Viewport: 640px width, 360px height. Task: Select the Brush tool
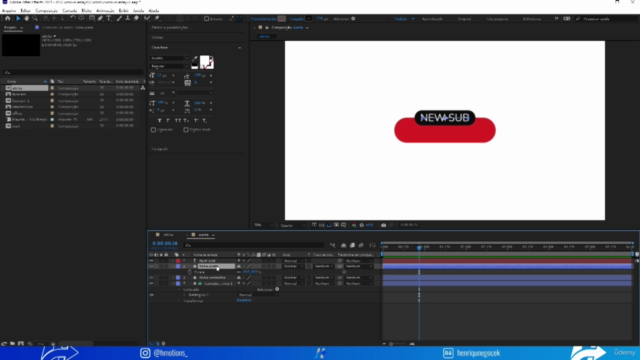click(119, 18)
